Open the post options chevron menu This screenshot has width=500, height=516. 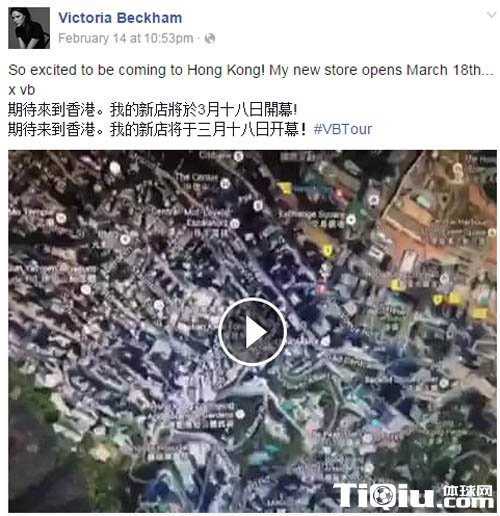[x=491, y=15]
